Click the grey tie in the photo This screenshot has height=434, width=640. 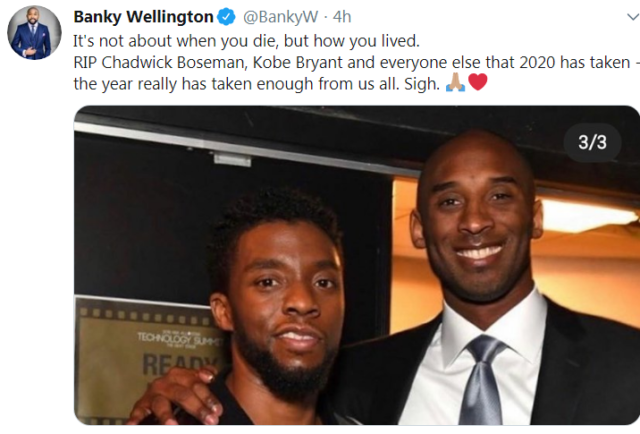[x=482, y=380]
